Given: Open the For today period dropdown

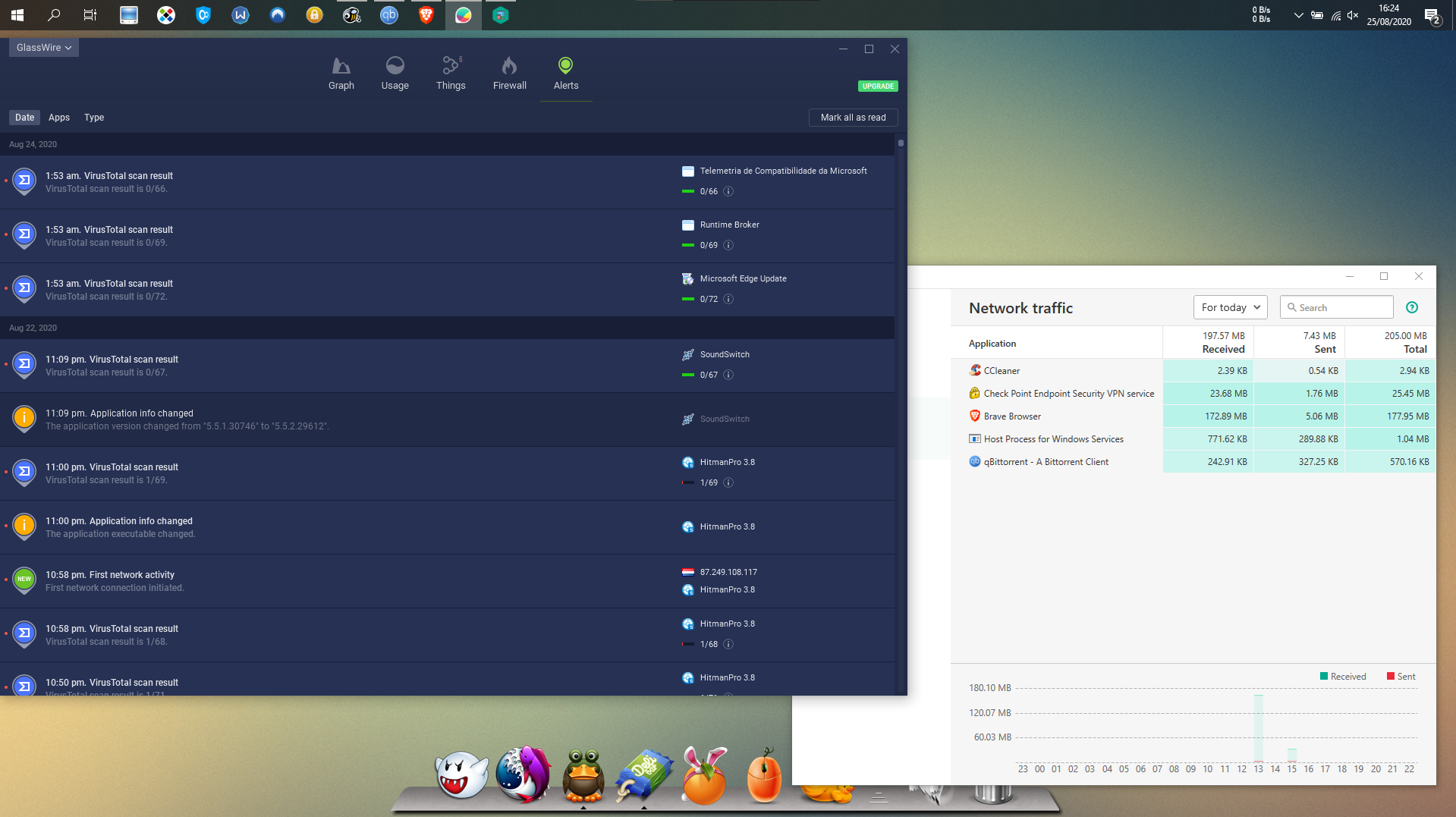Looking at the screenshot, I should (1230, 307).
